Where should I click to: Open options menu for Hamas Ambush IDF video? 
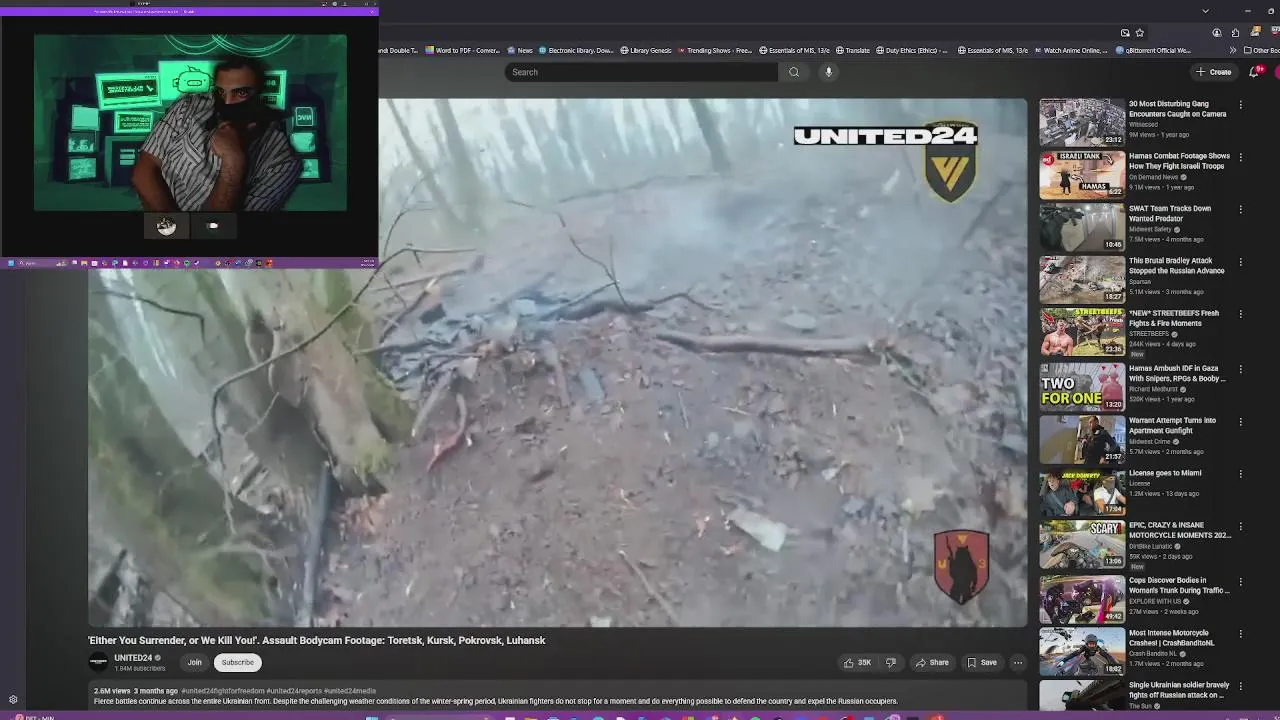[x=1241, y=369]
